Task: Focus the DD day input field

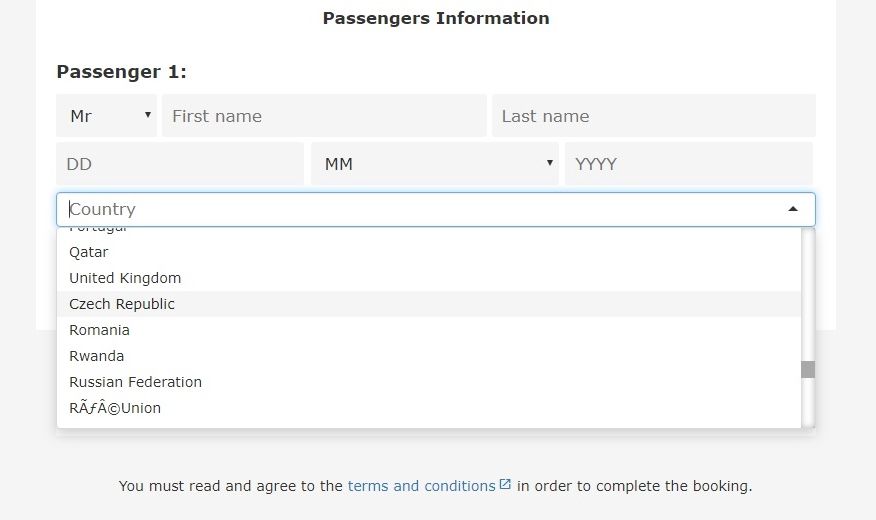Action: pyautogui.click(x=180, y=164)
